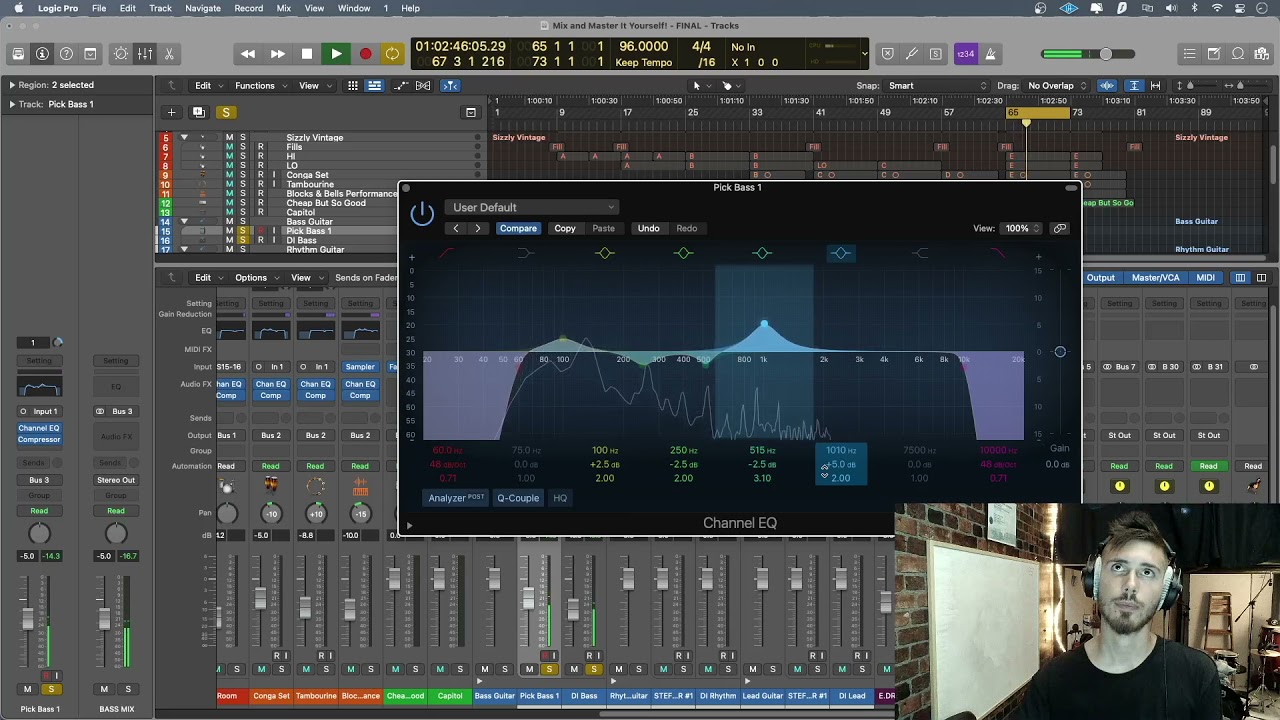Click the Forward transport button

277,54
